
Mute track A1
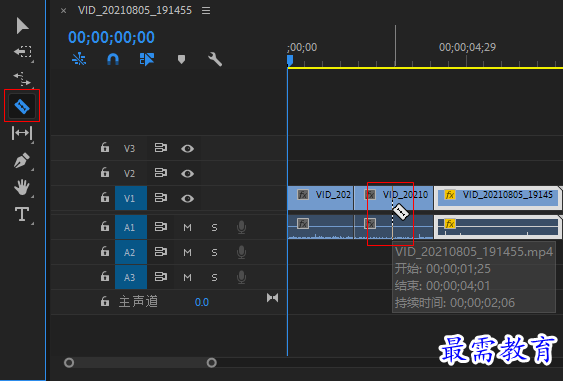tap(187, 228)
